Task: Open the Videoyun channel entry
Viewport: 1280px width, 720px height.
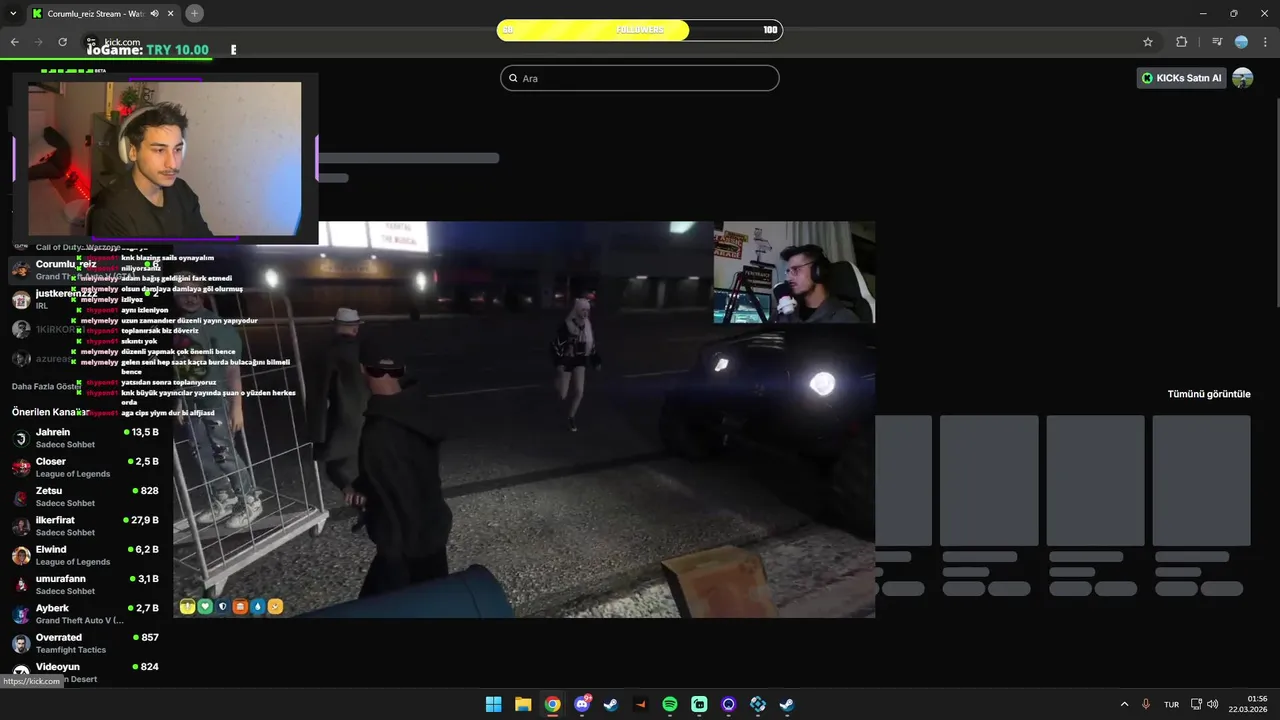Action: [87, 672]
